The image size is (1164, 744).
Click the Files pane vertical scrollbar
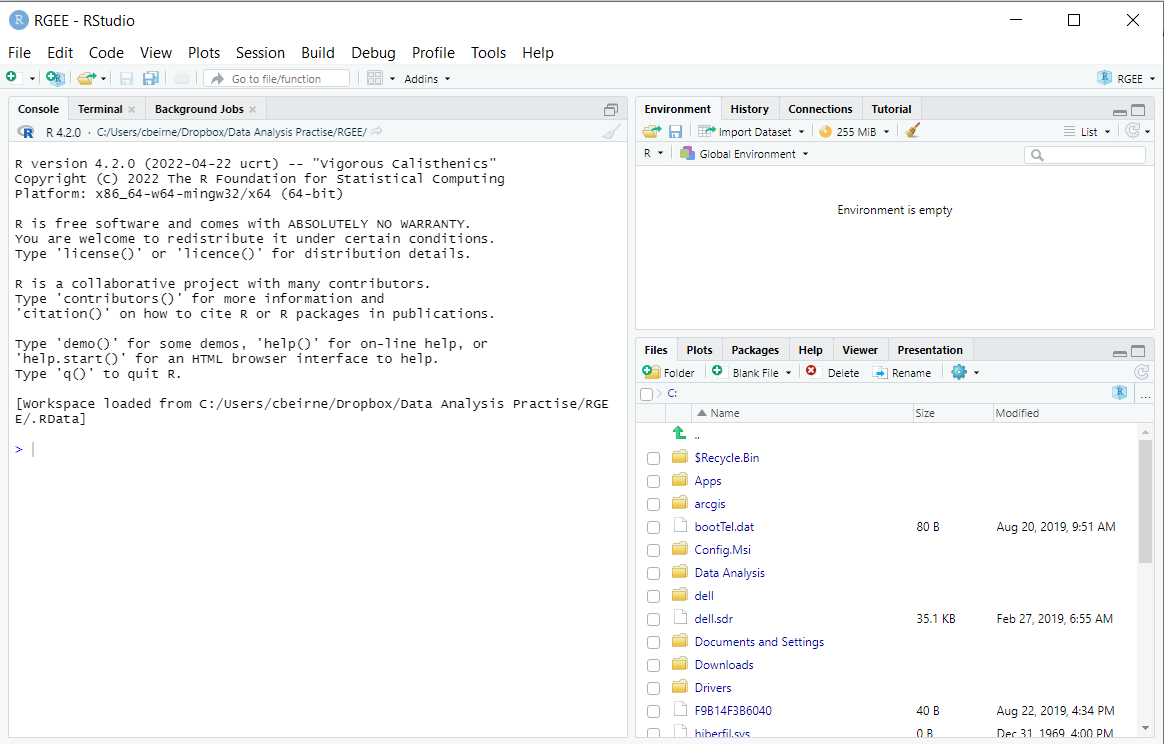[1145, 500]
